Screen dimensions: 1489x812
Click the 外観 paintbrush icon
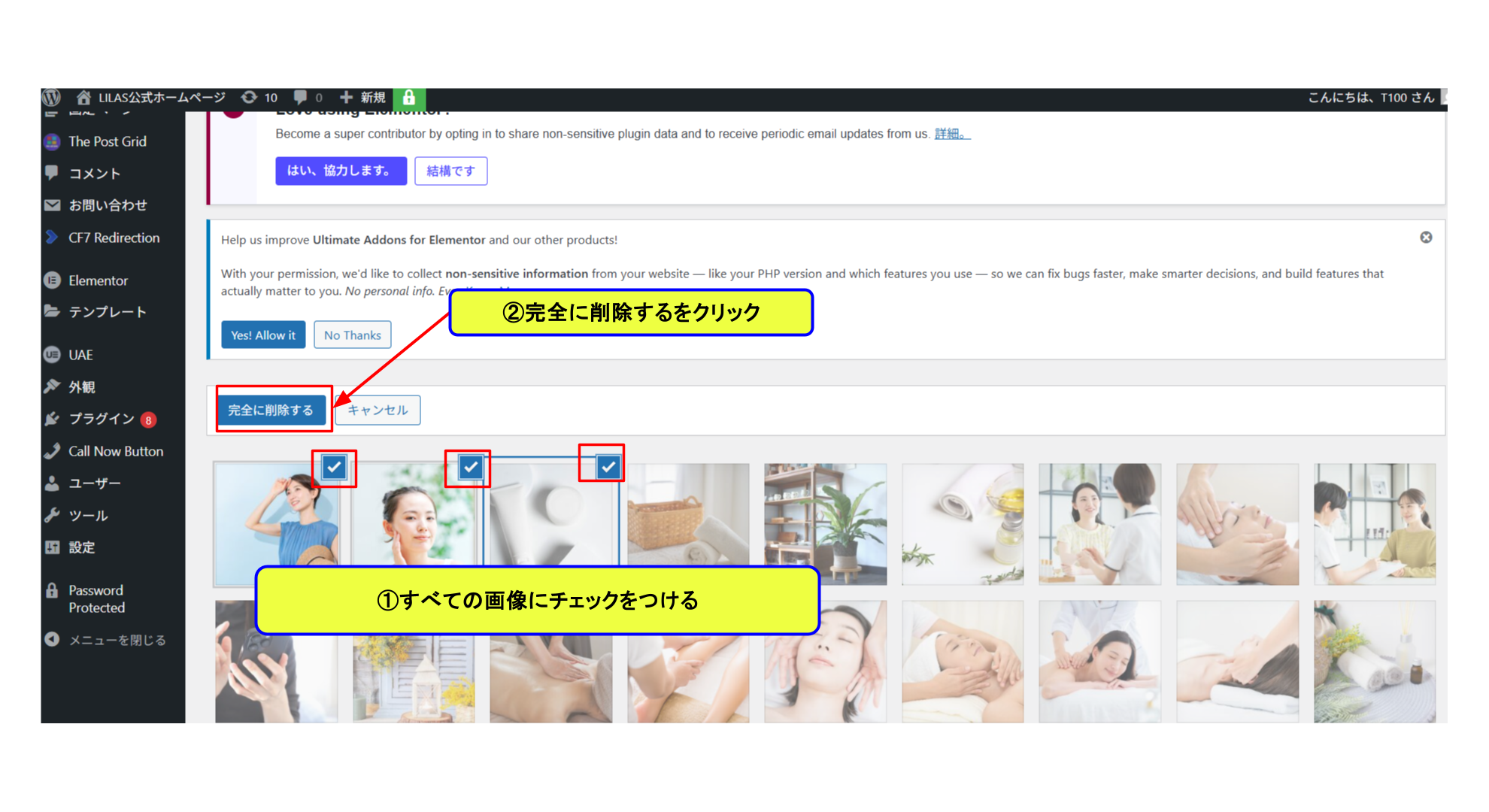tap(52, 386)
